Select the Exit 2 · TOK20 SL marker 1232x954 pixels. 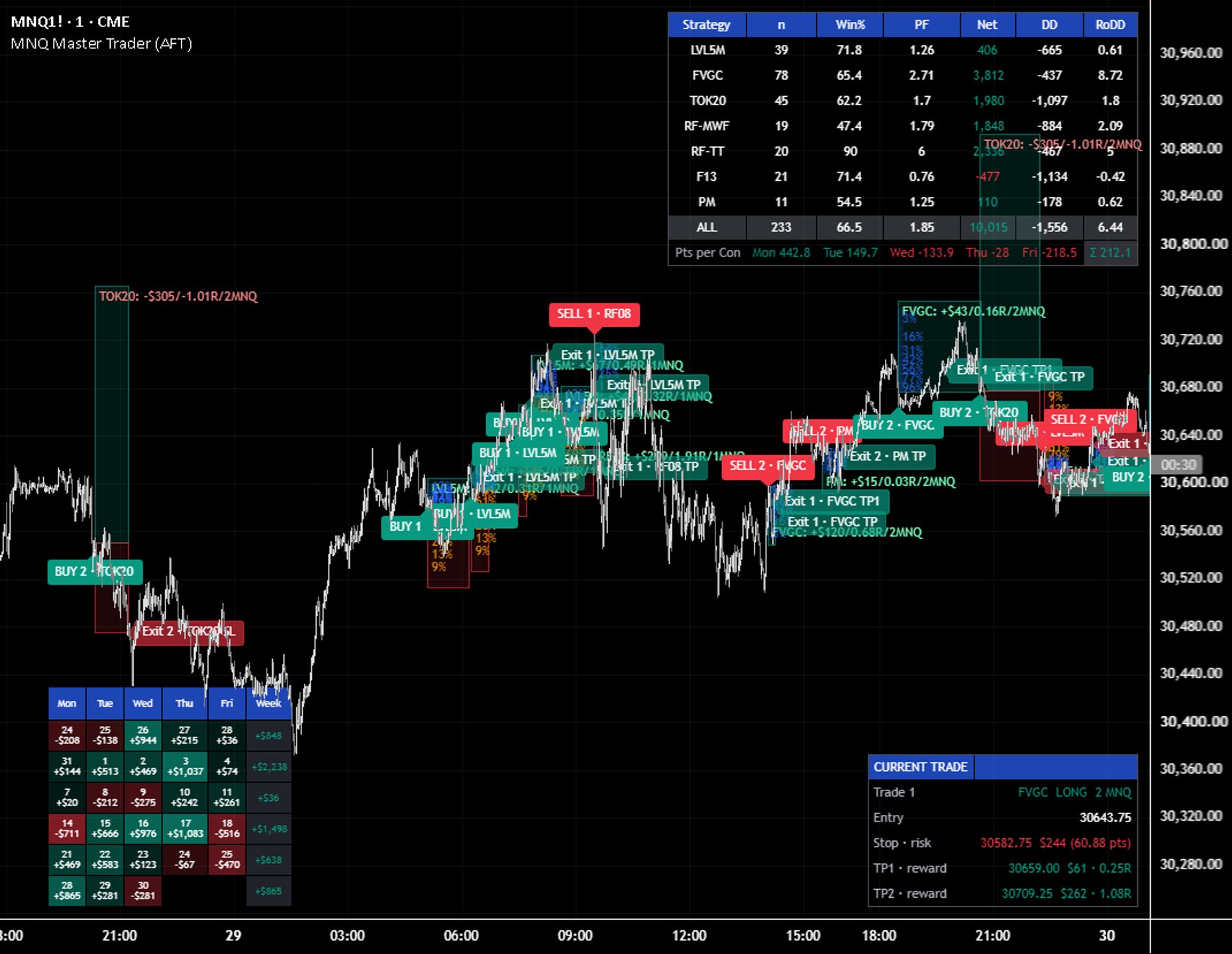(x=189, y=631)
